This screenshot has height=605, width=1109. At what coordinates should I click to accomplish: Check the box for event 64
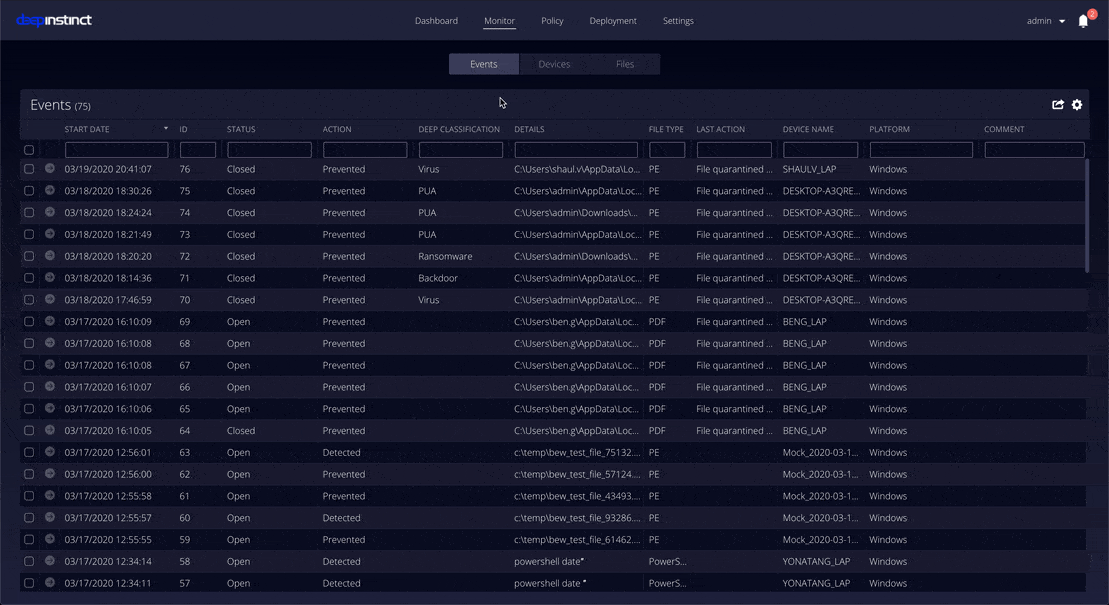(29, 430)
